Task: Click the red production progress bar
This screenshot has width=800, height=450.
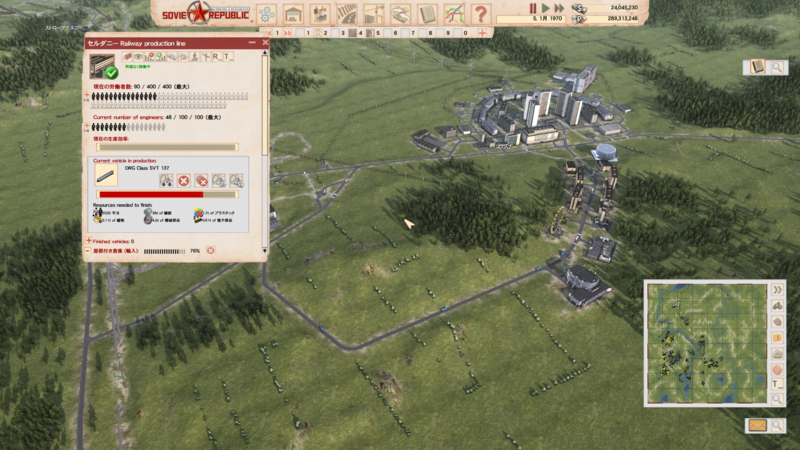Action: [151, 194]
